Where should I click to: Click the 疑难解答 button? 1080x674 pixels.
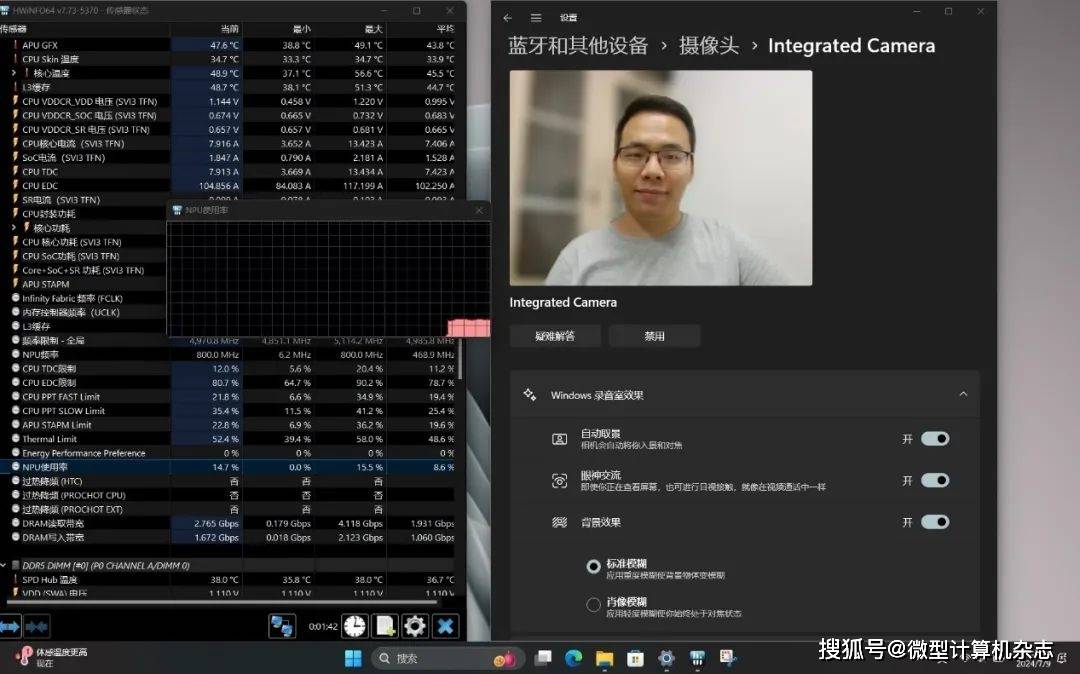click(x=555, y=336)
